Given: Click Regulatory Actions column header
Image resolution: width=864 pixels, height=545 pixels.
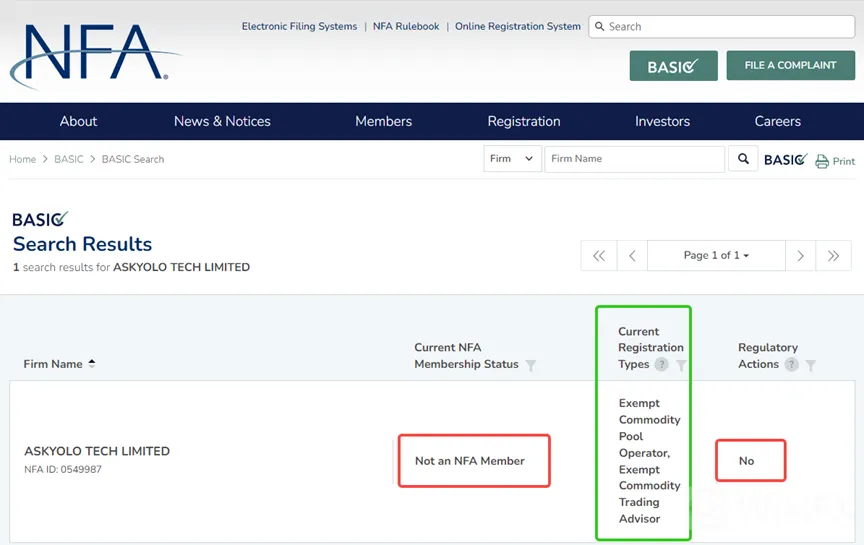Looking at the screenshot, I should click(x=768, y=355).
